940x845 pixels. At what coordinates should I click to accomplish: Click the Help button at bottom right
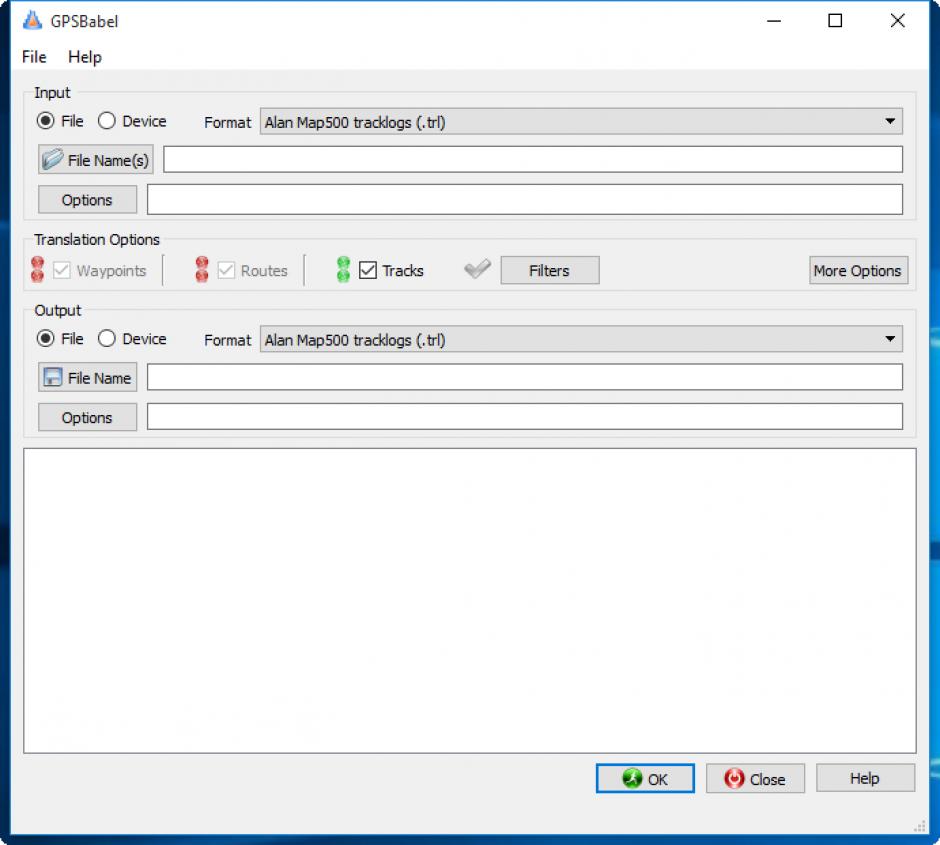tap(865, 778)
